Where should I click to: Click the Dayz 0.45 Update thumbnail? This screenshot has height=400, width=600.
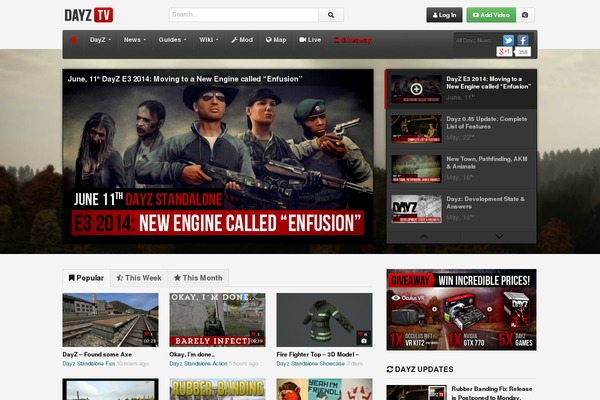(x=416, y=129)
